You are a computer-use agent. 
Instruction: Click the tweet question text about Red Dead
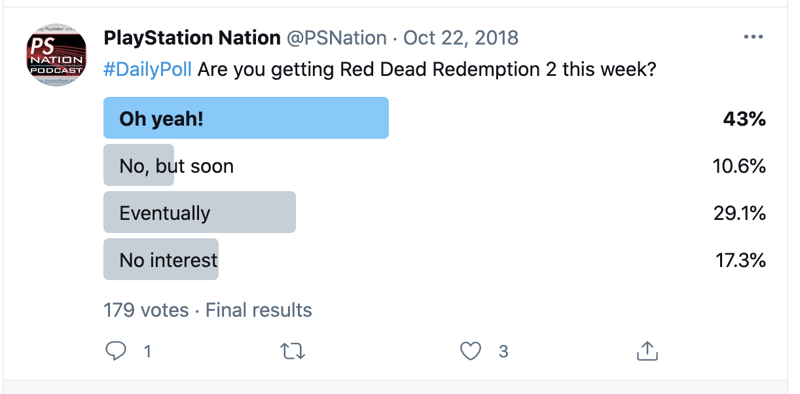click(426, 69)
